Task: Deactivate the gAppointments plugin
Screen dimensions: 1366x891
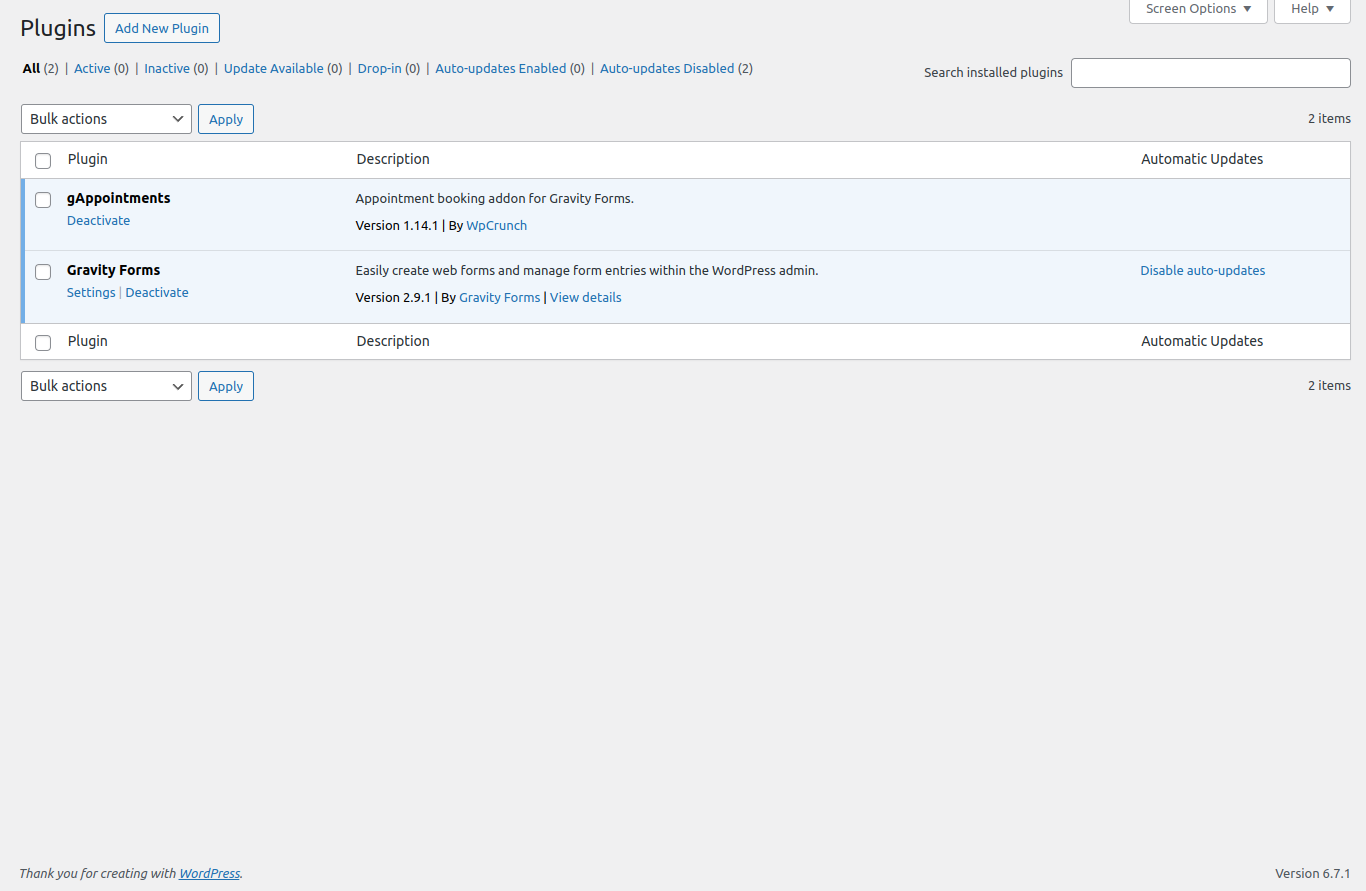Action: [98, 221]
